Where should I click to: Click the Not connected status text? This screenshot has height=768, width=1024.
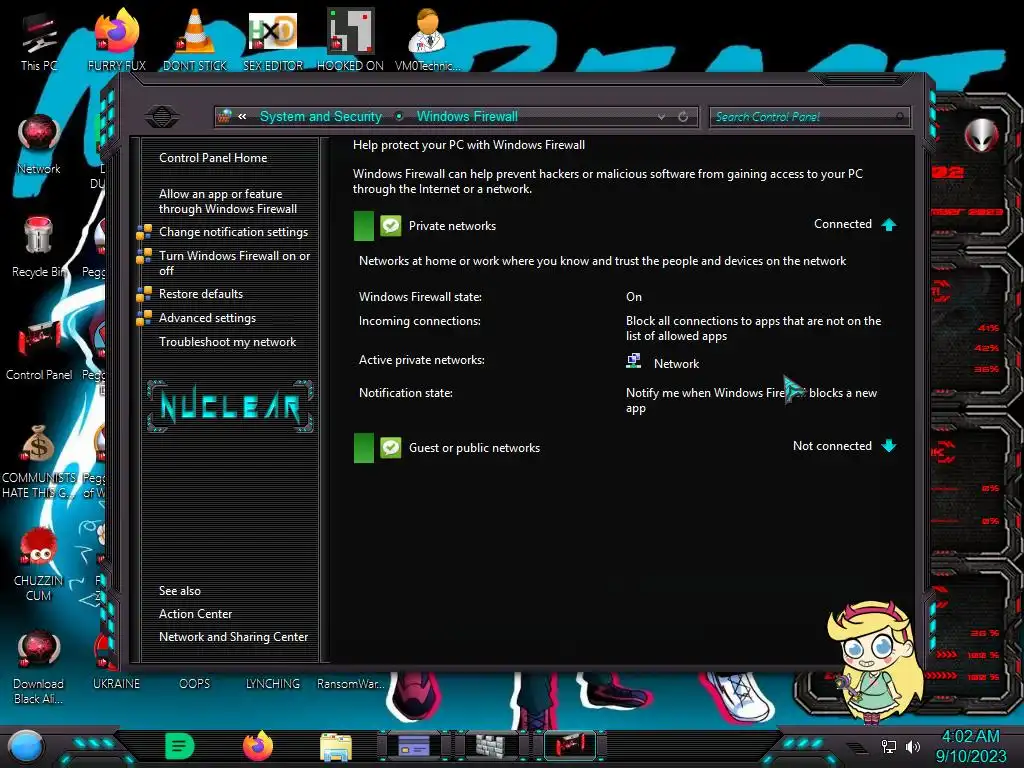pos(832,446)
